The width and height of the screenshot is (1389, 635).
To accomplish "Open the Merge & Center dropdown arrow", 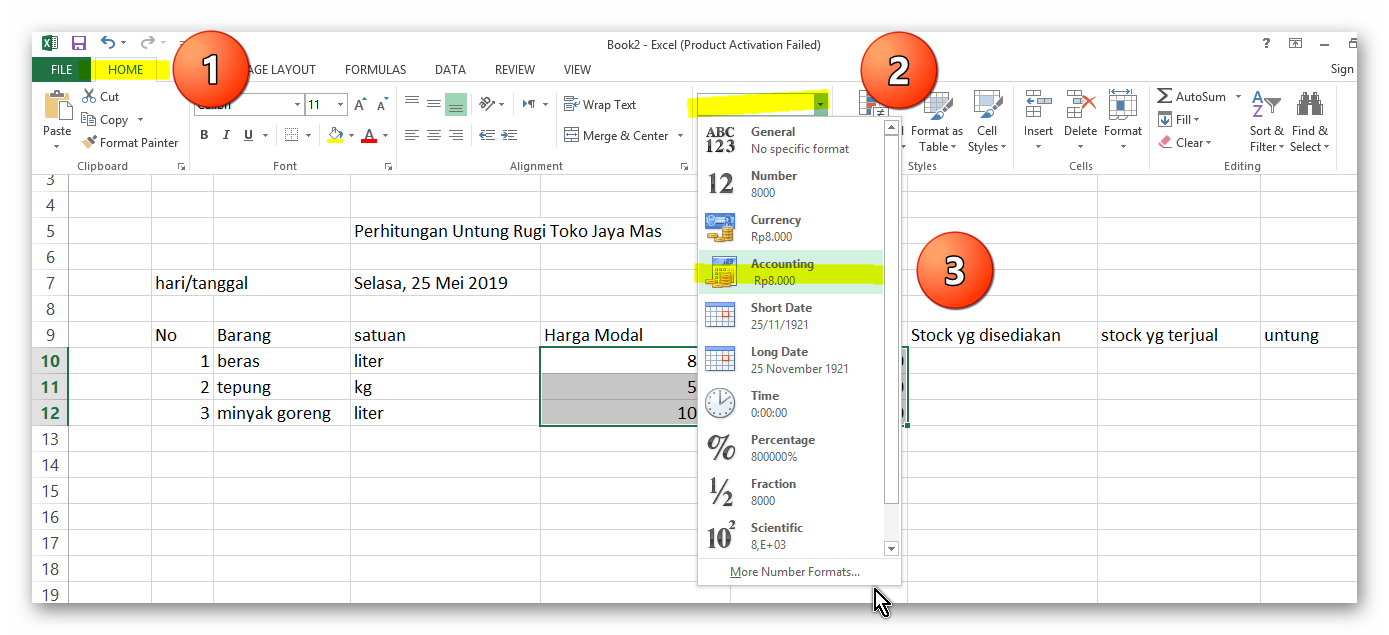I will point(679,134).
